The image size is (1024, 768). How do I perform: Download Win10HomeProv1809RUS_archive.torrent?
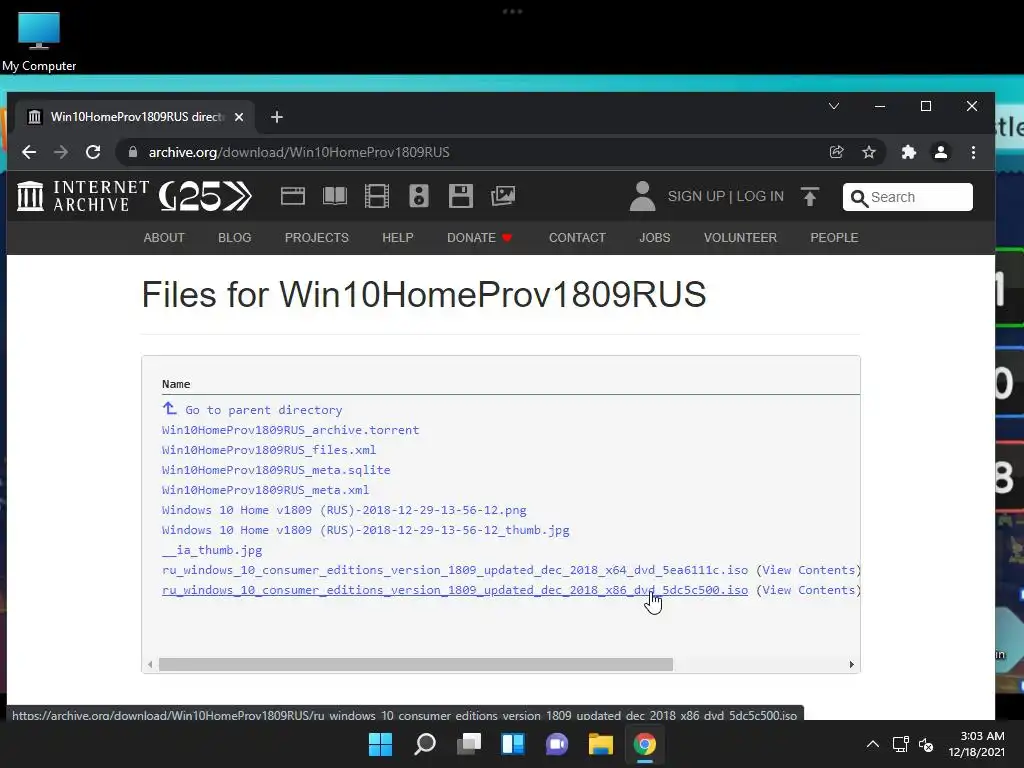pyautogui.click(x=291, y=430)
